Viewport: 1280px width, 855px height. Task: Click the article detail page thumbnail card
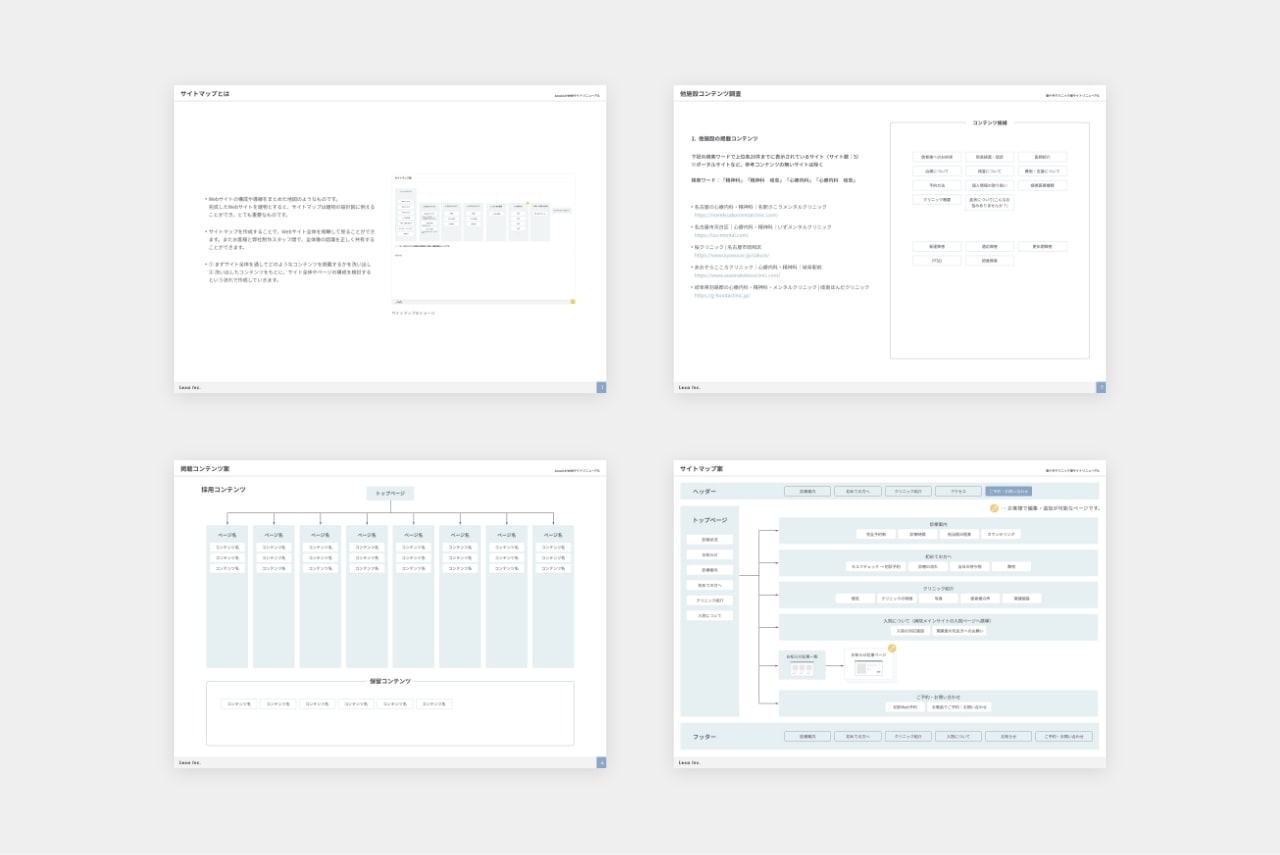click(869, 667)
